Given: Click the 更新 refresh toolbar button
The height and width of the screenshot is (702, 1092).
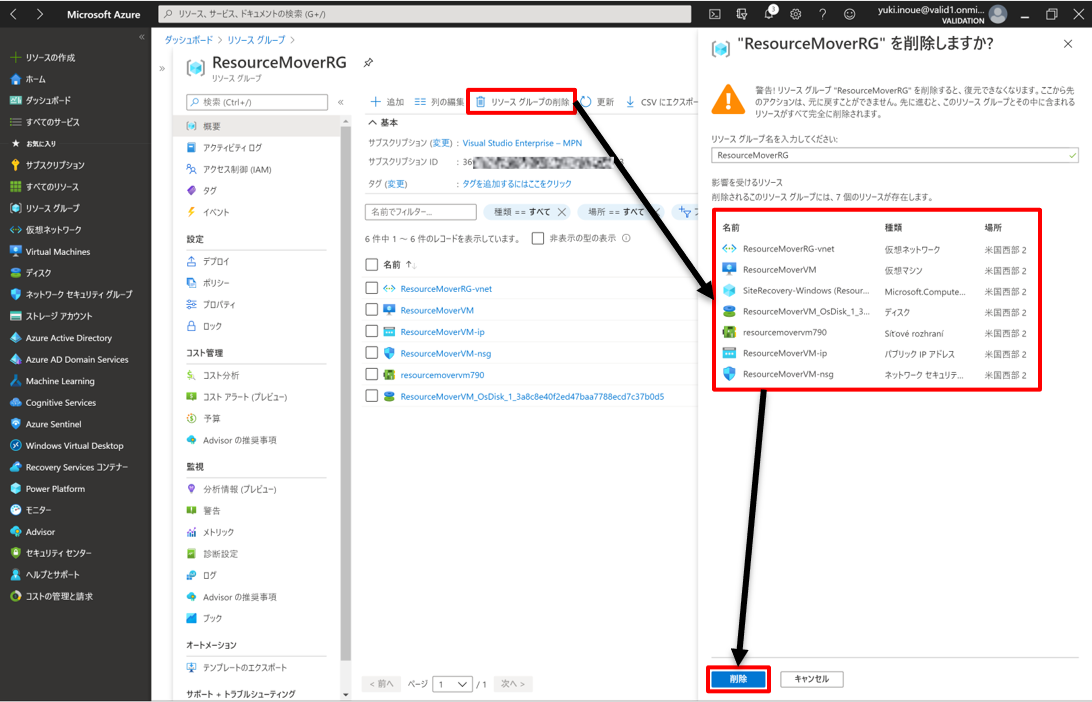Looking at the screenshot, I should 597,102.
